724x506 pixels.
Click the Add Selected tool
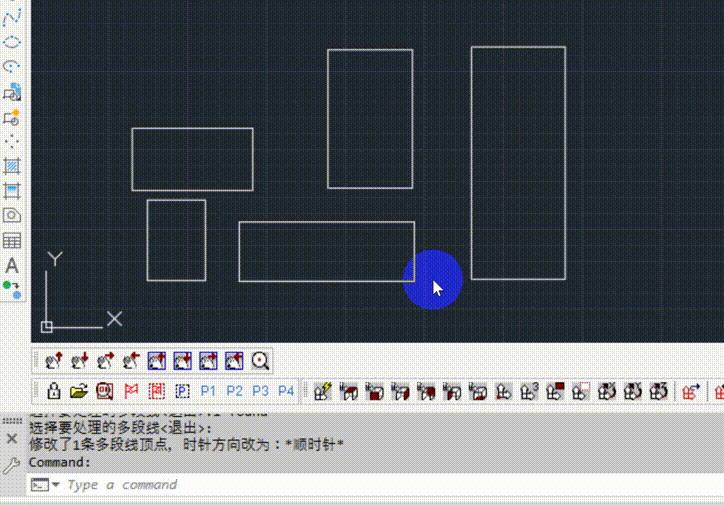click(x=12, y=290)
